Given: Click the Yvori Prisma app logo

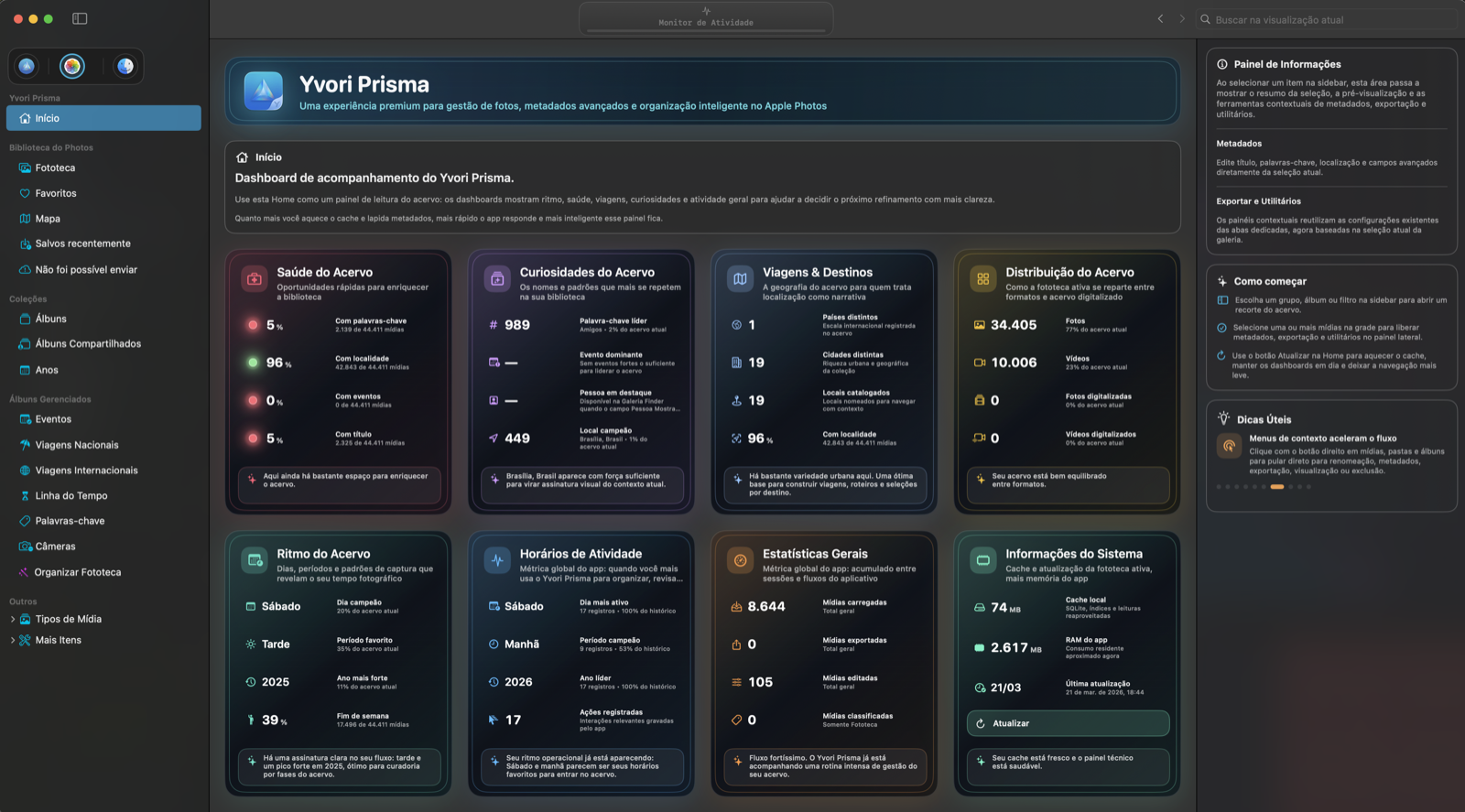Looking at the screenshot, I should [264, 92].
